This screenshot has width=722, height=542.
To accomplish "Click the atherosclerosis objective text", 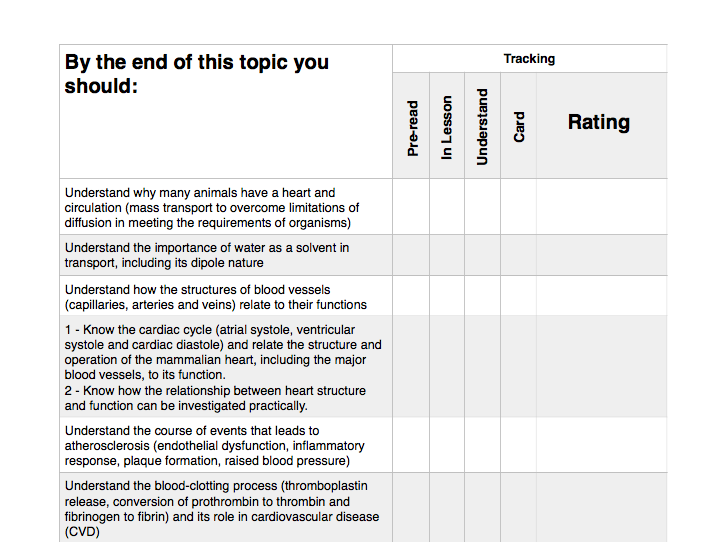I will pyautogui.click(x=215, y=446).
